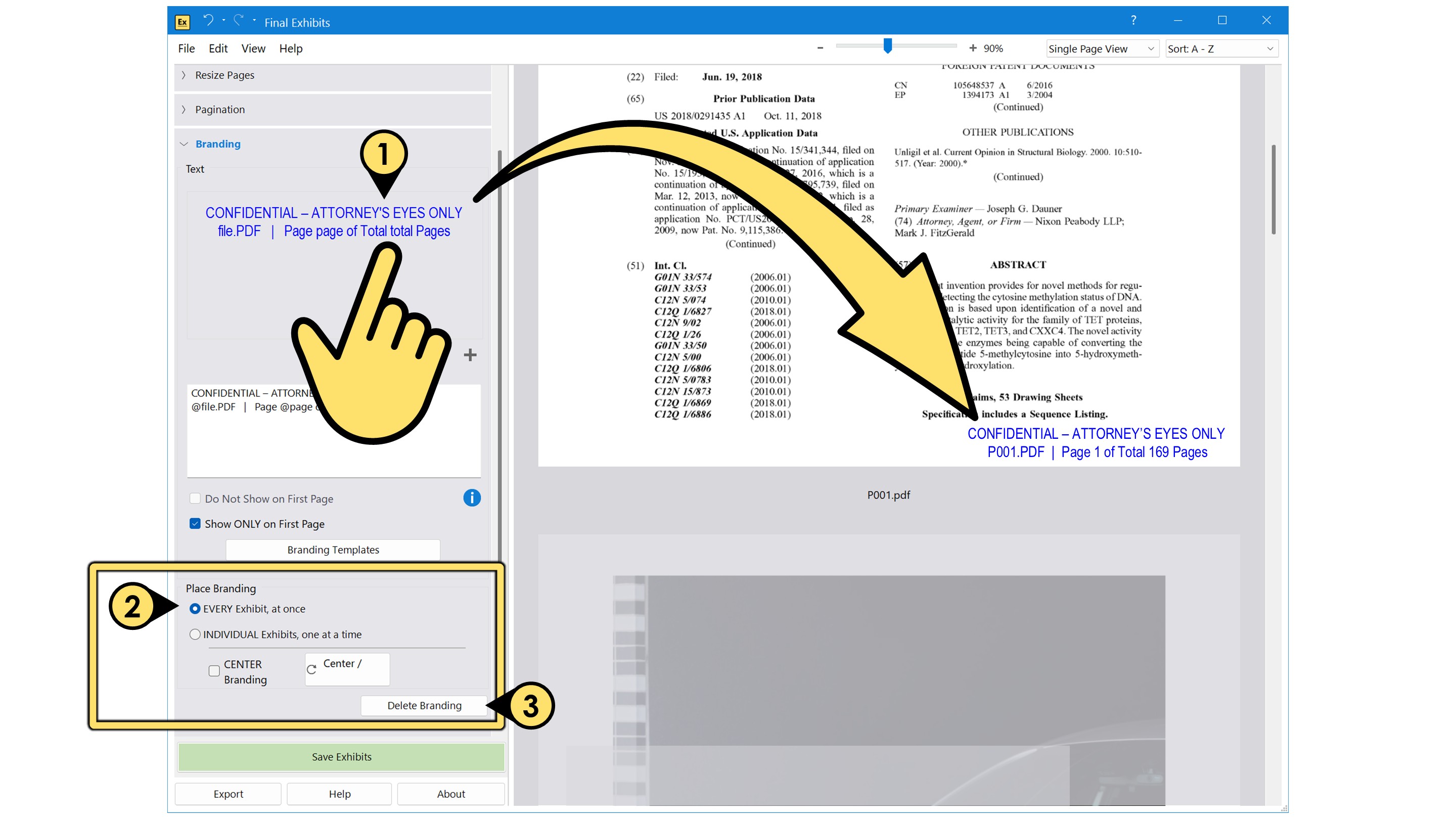Click the Center rotate refresh icon
Image resolution: width=1456 pixels, height=819 pixels.
(311, 670)
